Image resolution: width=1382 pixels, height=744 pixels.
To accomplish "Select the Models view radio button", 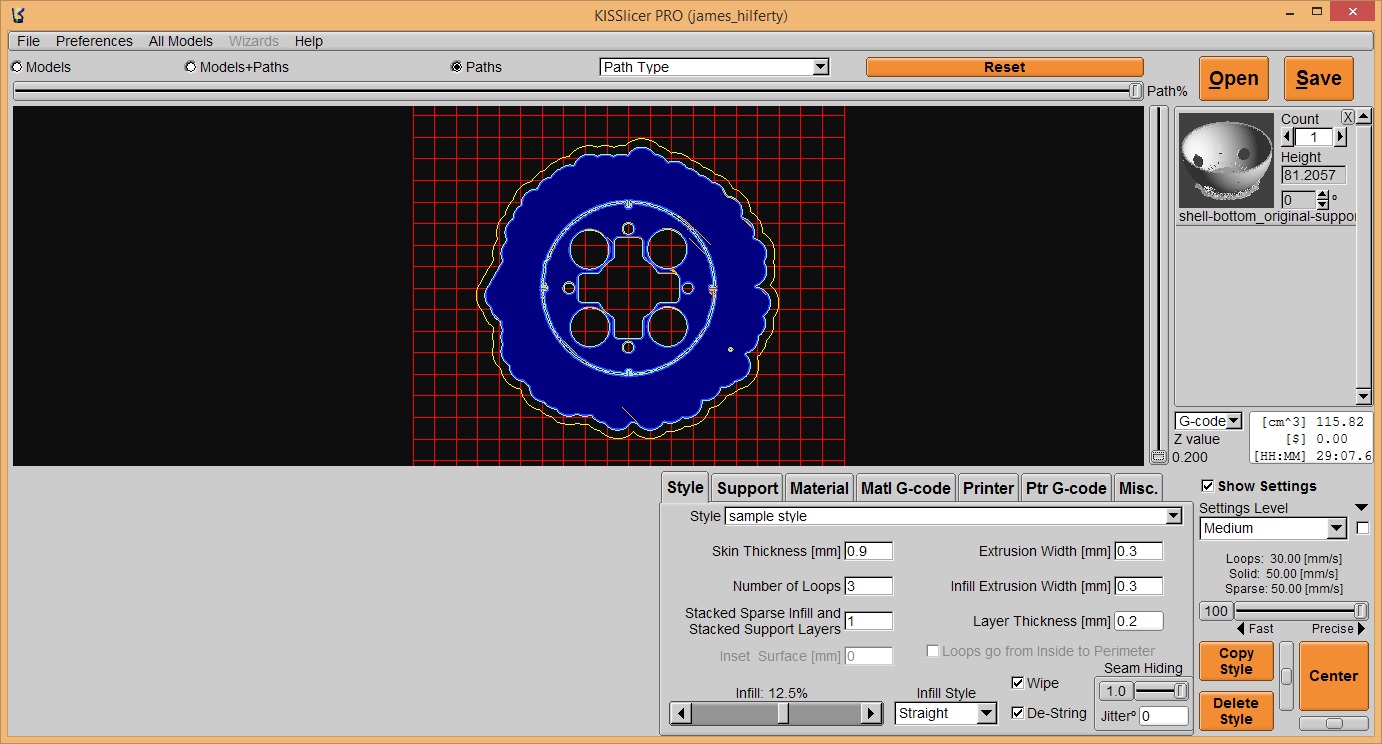I will (x=17, y=67).
